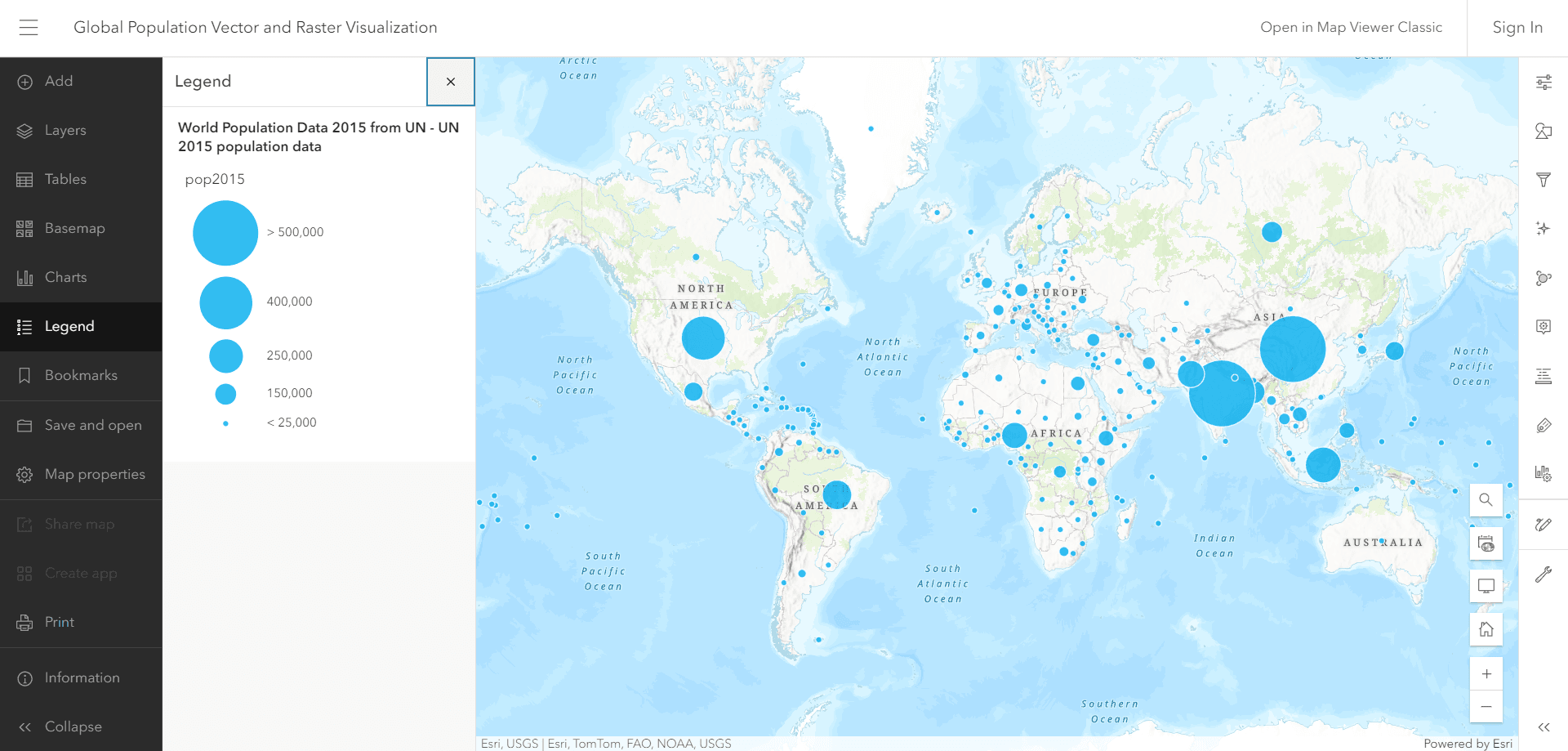This screenshot has width=1568, height=751.
Task: Click the Sign In button
Action: (x=1517, y=28)
